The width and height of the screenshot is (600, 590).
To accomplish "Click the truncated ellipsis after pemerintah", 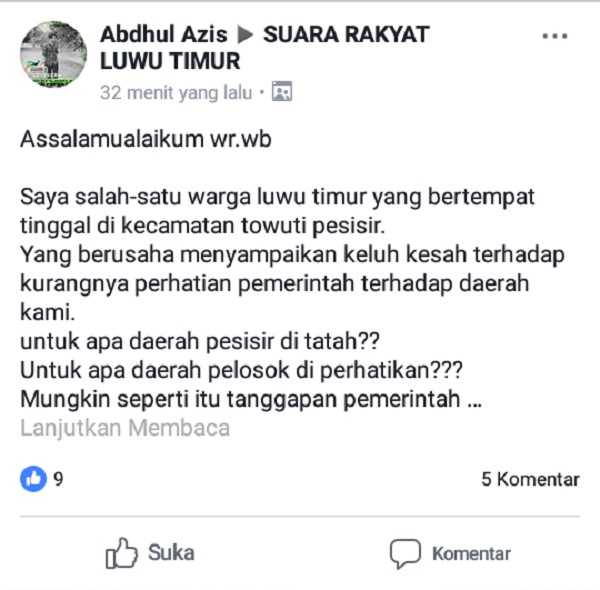I will 474,404.
